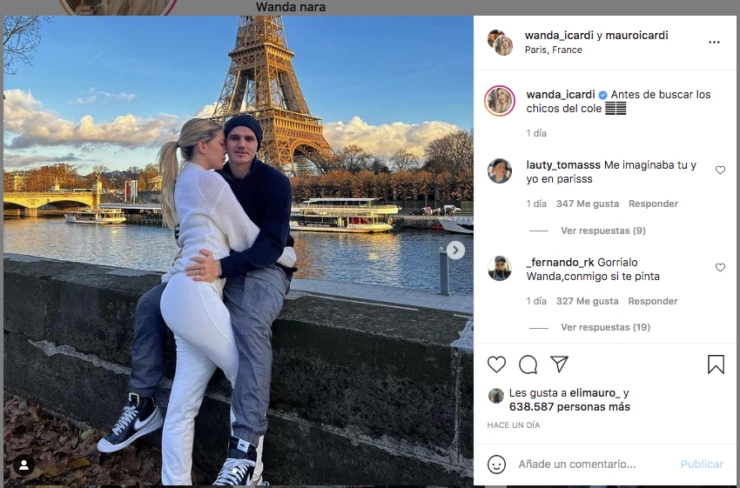The image size is (740, 488).
Task: Save the post with the bookmark icon
Action: [716, 364]
